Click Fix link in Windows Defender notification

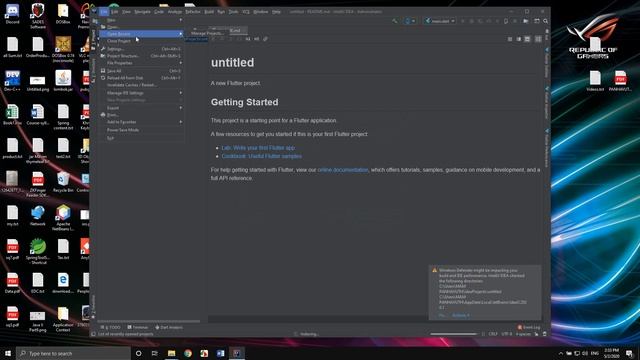pos(442,315)
